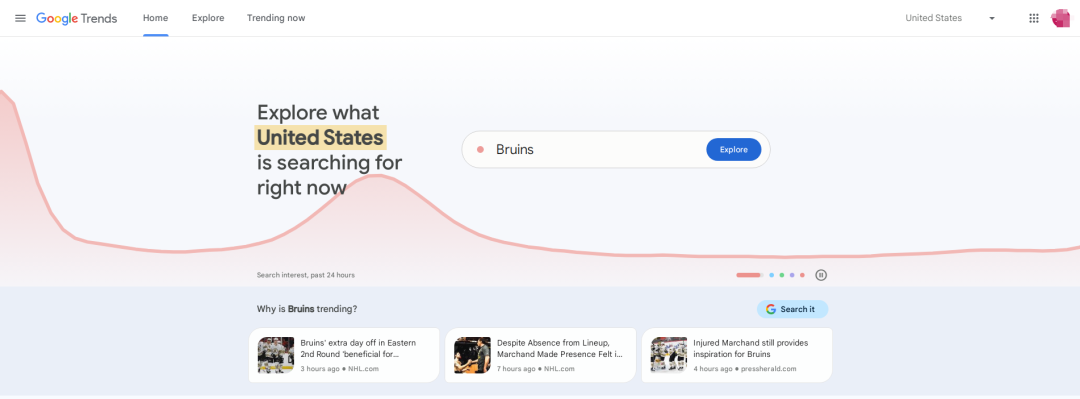Select the purple carousel dot
Screen dimensions: 1080x399
(x=792, y=275)
